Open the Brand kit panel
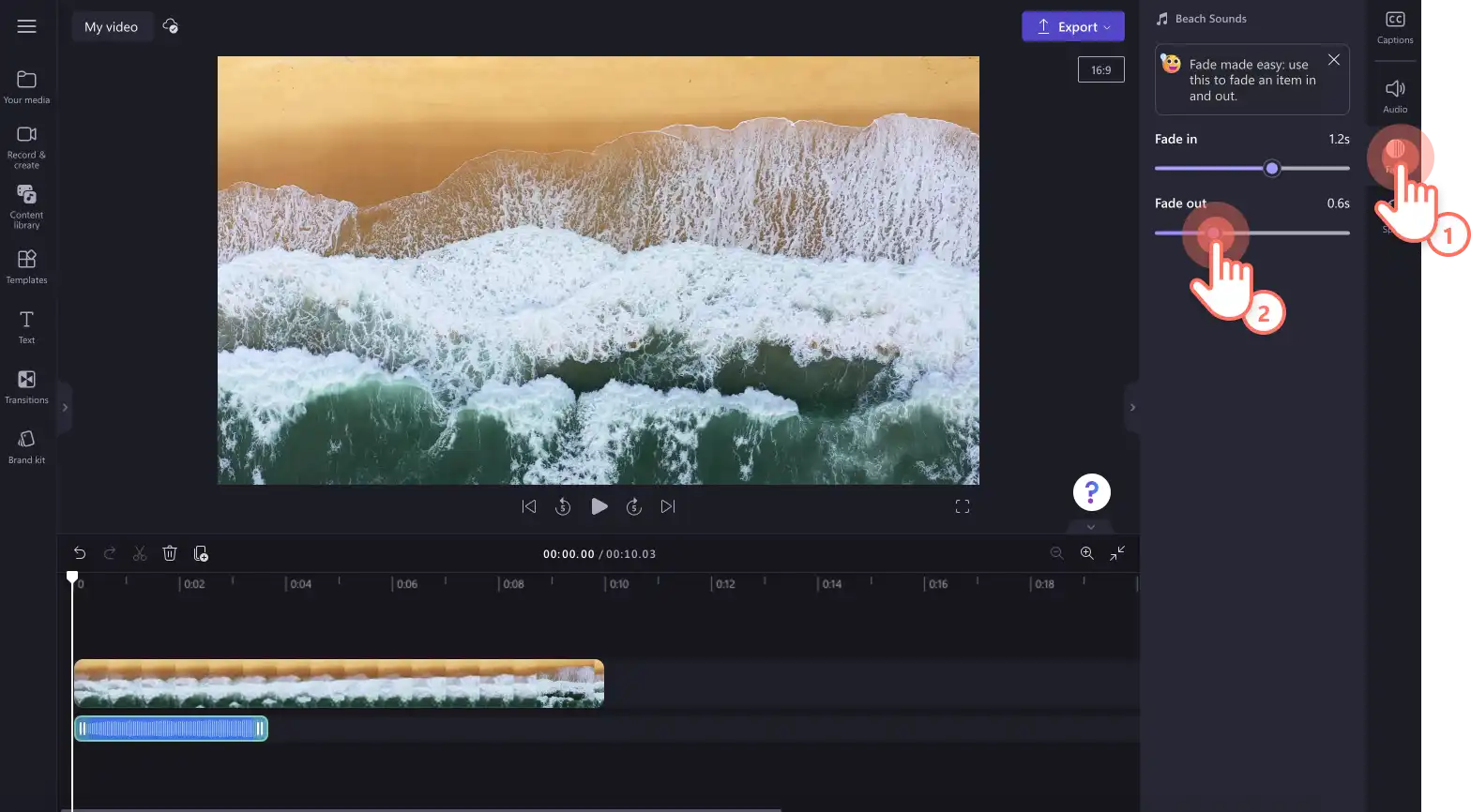This screenshot has height=812, width=1471. 26,446
